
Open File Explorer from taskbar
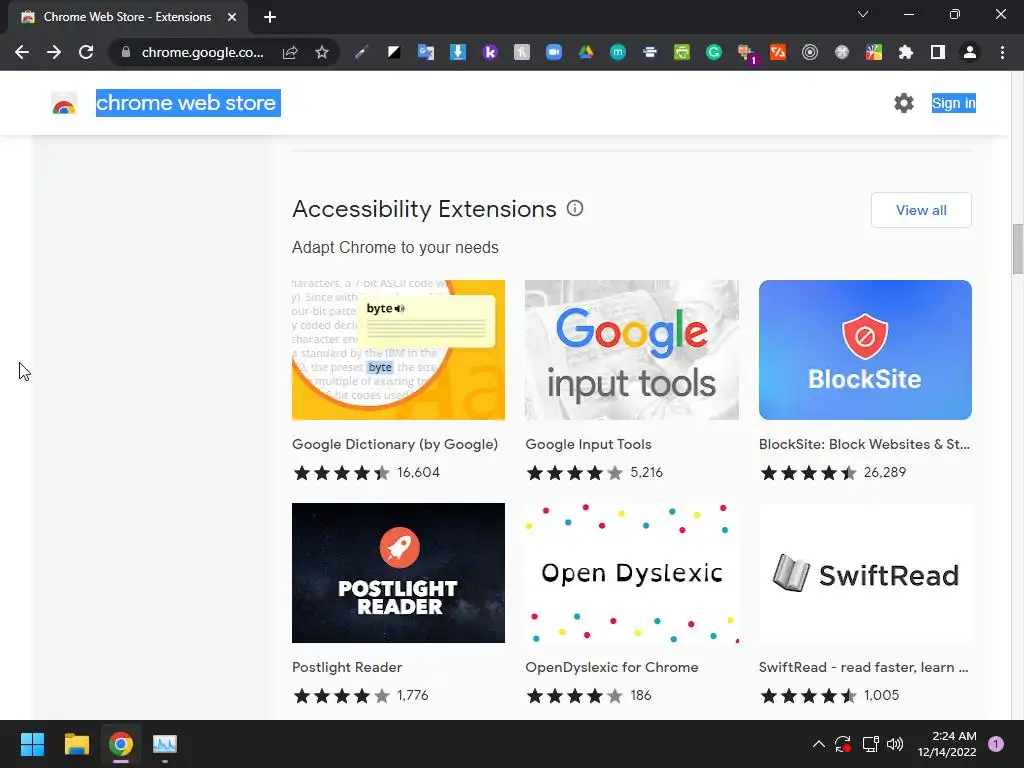pyautogui.click(x=76, y=744)
